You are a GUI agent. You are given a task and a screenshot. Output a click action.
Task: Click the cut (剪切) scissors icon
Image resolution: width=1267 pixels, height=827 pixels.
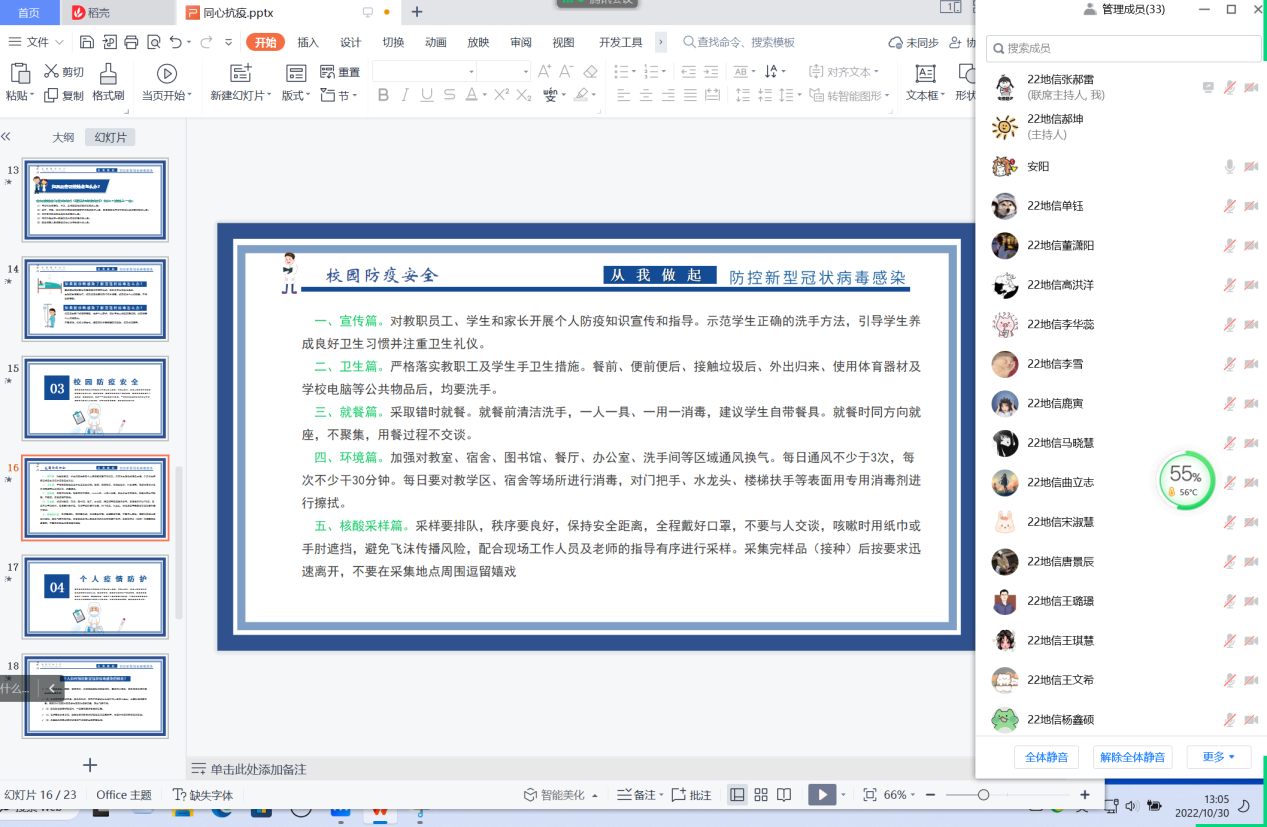tap(51, 72)
